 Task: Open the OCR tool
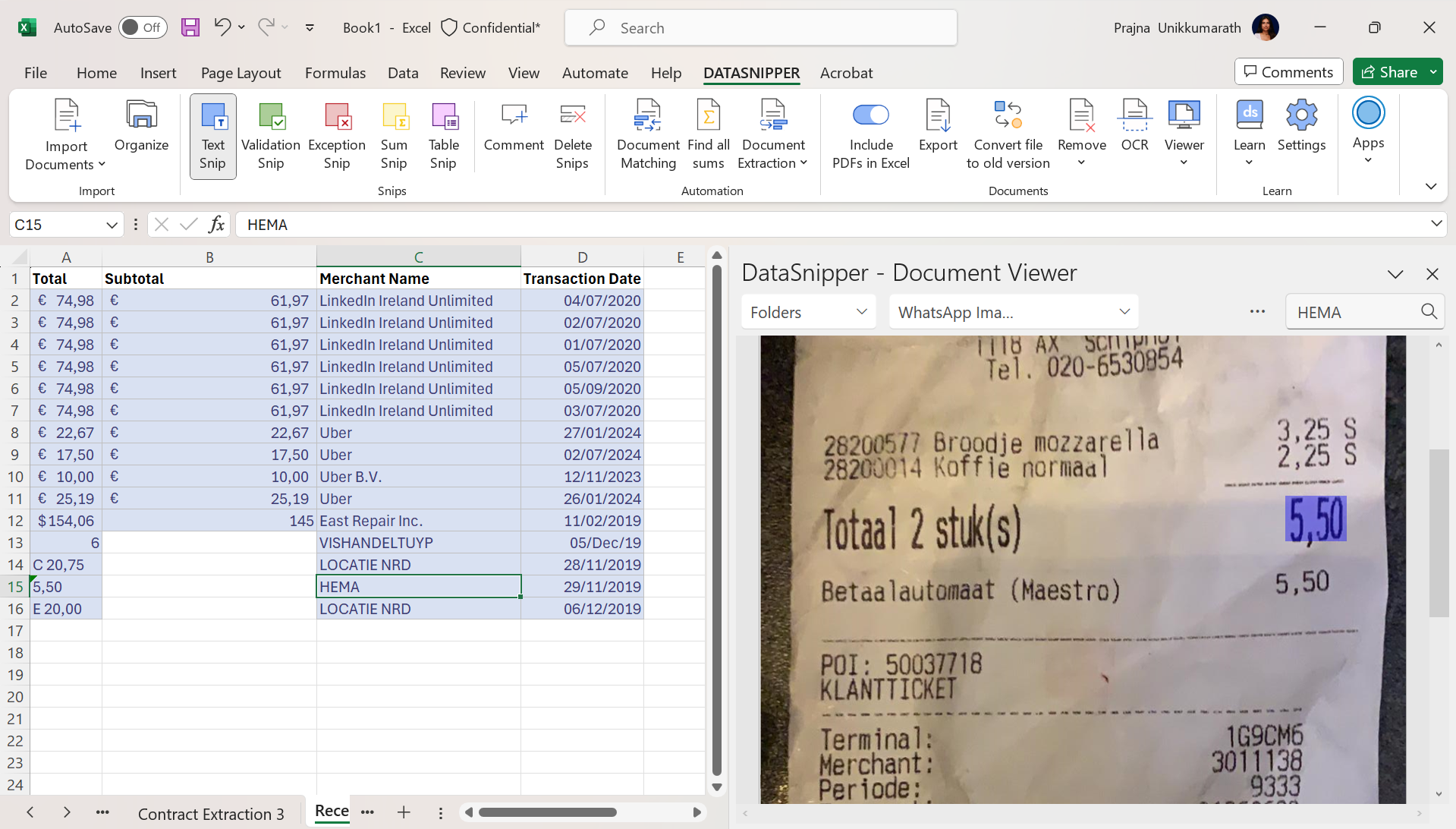click(1134, 127)
